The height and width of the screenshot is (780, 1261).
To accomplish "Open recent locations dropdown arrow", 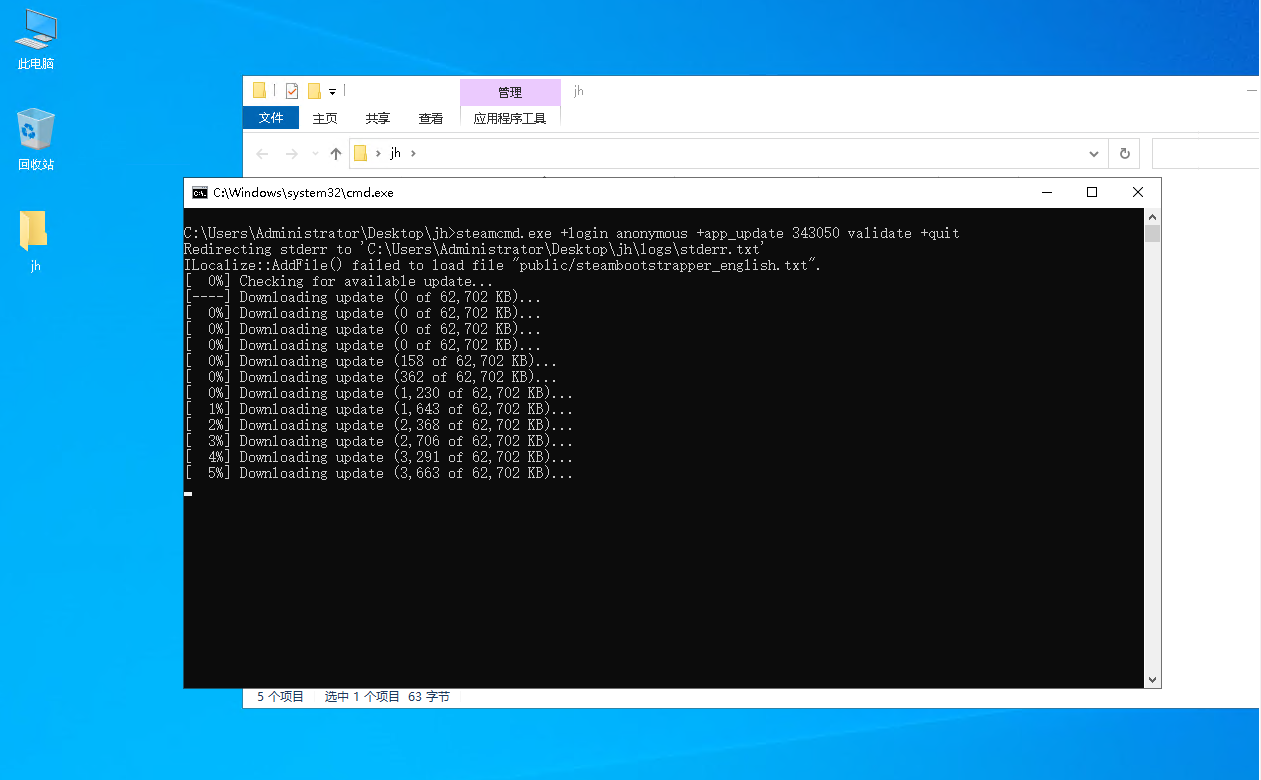I will point(316,154).
